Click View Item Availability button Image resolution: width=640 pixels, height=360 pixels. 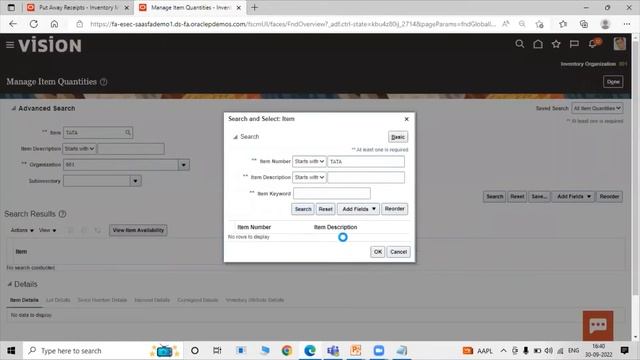(138, 230)
